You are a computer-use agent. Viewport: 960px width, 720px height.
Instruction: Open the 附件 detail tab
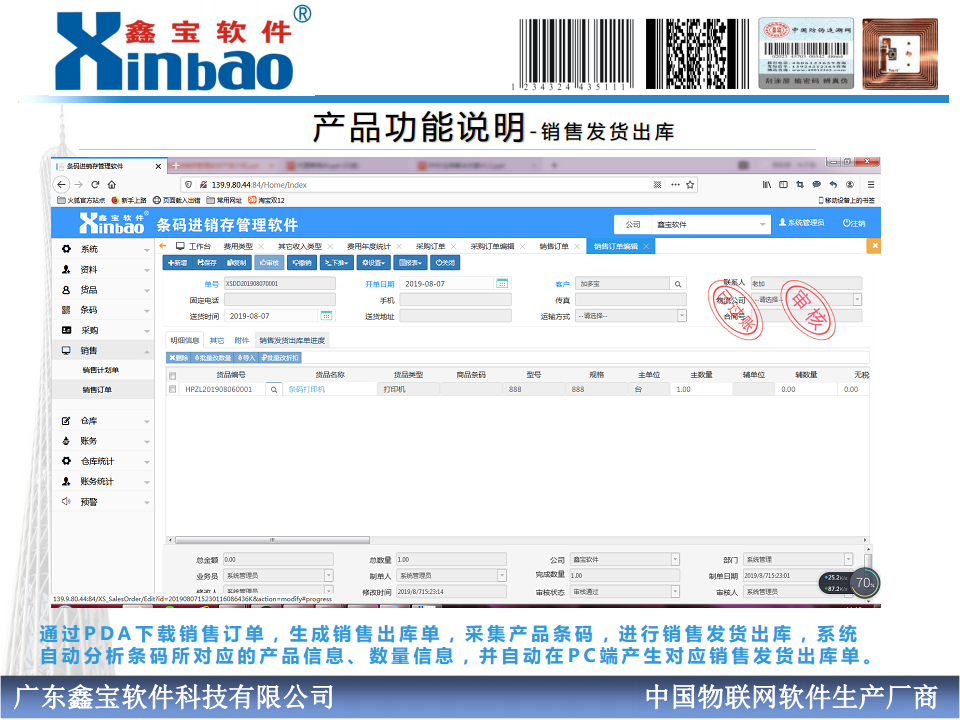click(x=242, y=340)
